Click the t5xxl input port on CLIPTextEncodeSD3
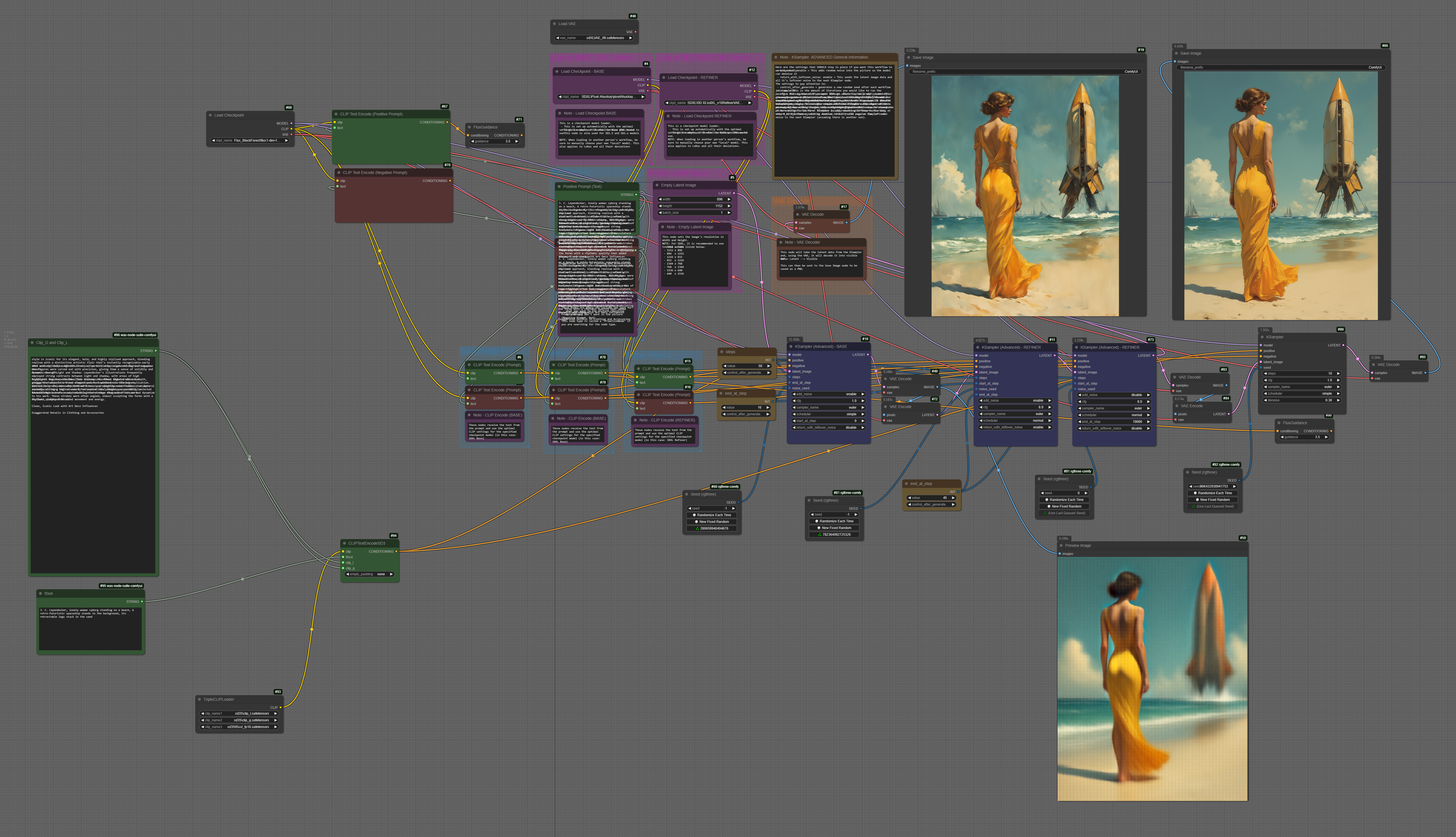Screen dimensions: 1456x837 pos(343,557)
